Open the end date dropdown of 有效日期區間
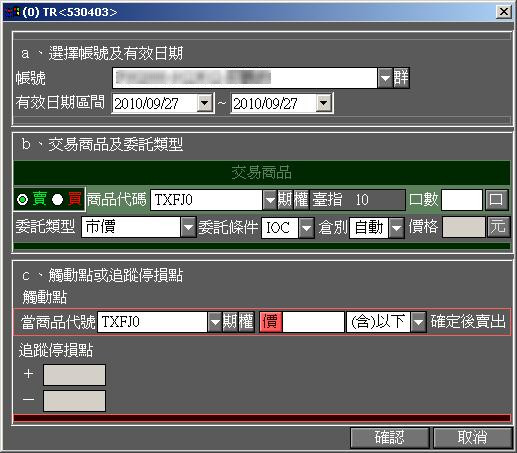This screenshot has height=453, width=517. (324, 103)
